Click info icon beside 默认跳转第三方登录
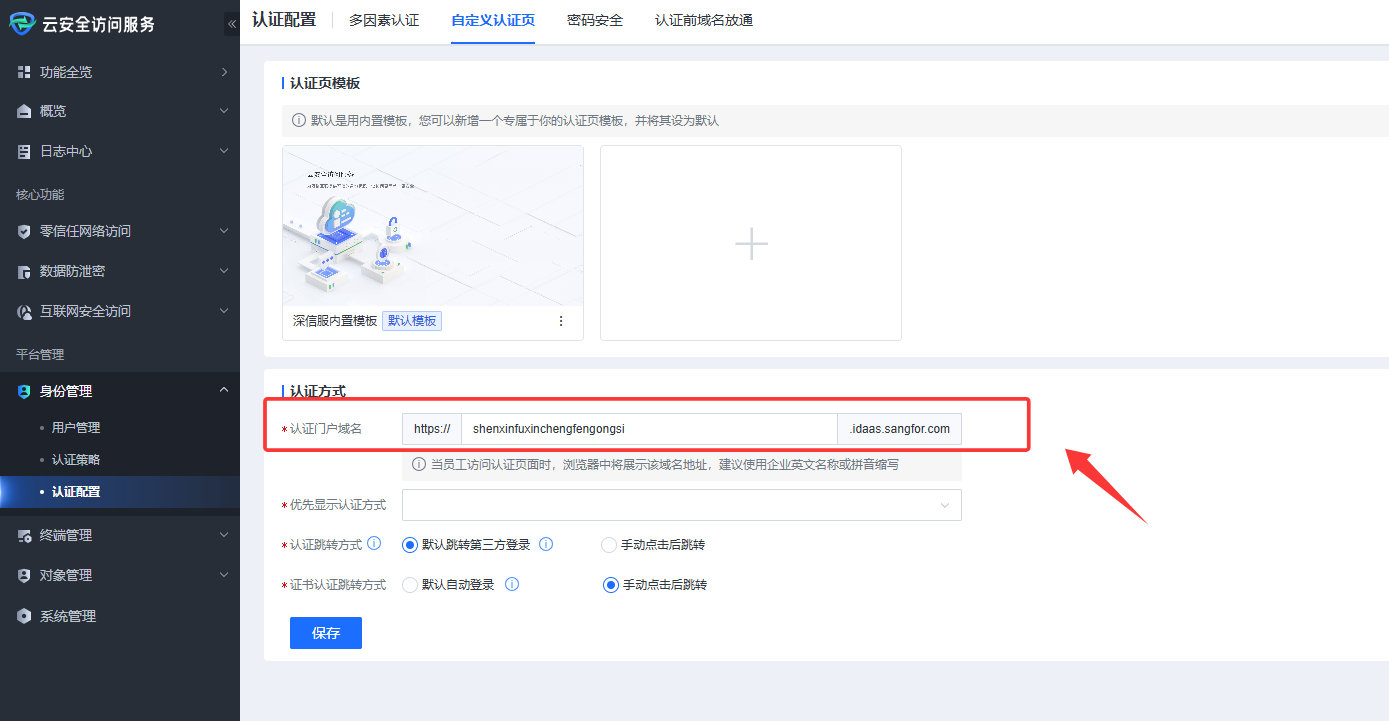 (x=546, y=545)
